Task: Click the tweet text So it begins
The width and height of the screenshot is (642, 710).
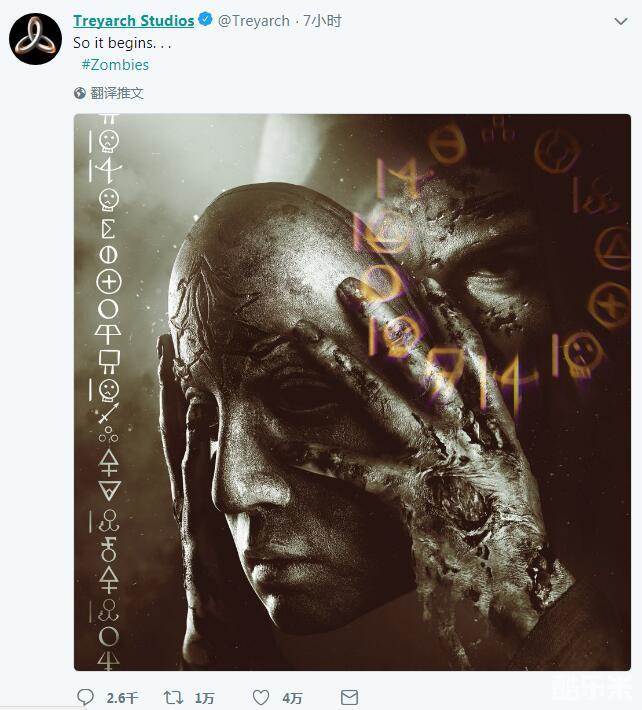Action: 122,43
